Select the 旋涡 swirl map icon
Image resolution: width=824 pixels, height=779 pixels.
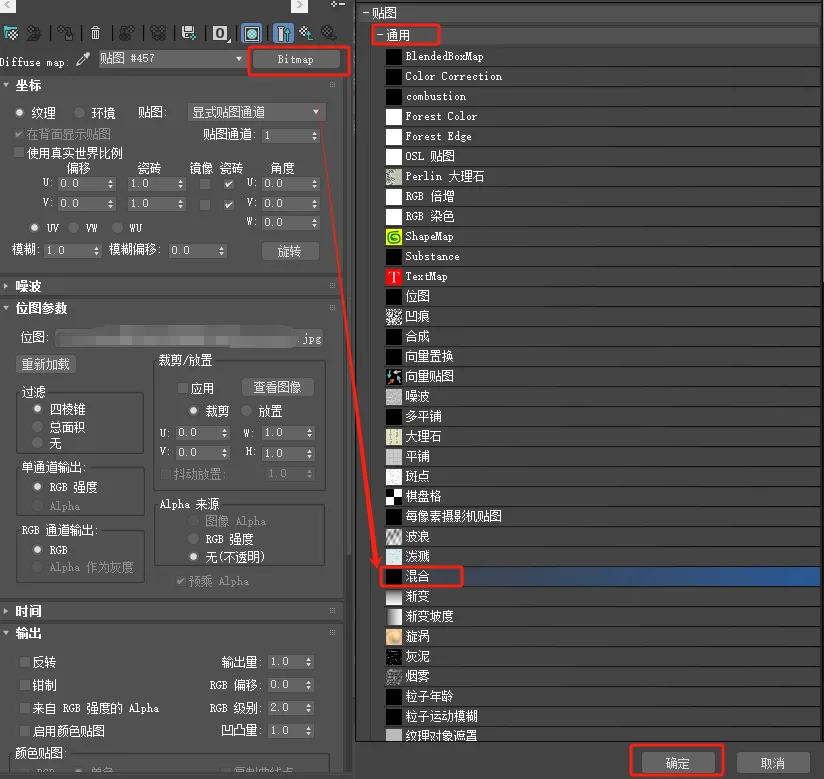[394, 637]
